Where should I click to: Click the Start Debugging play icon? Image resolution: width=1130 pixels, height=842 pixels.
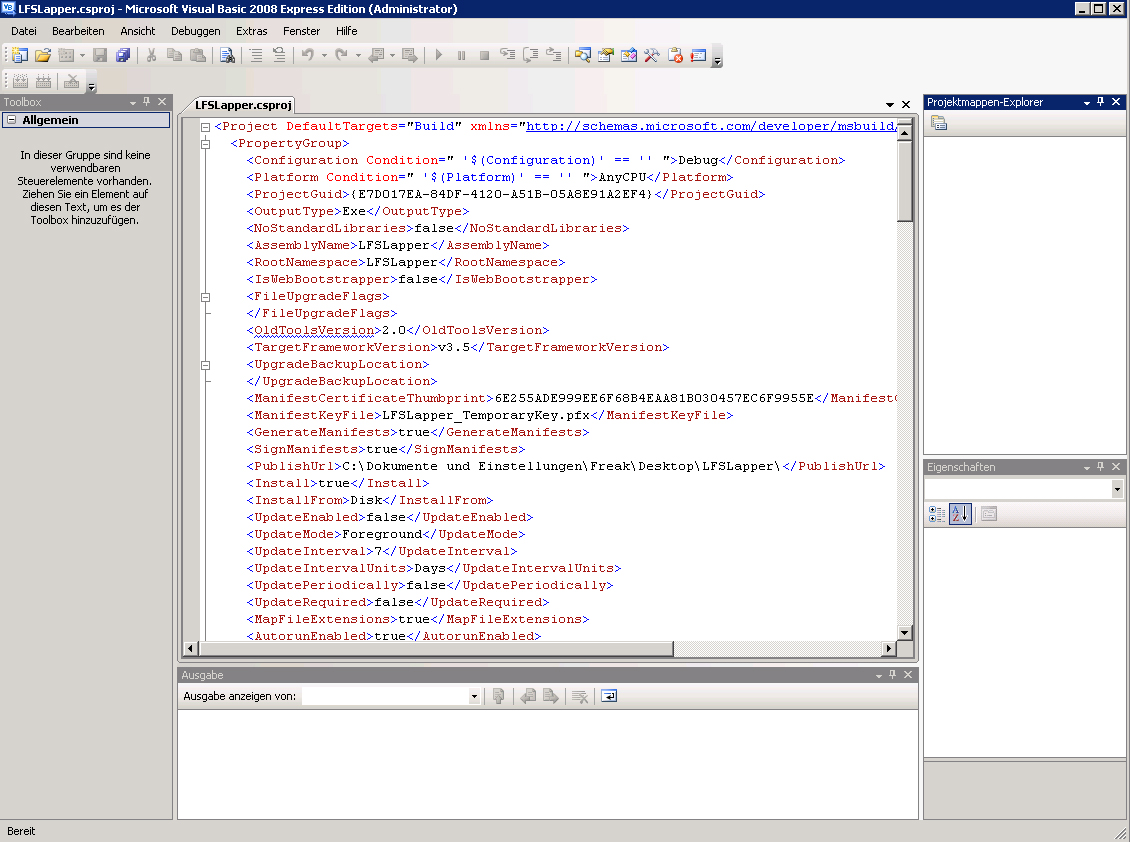438,56
